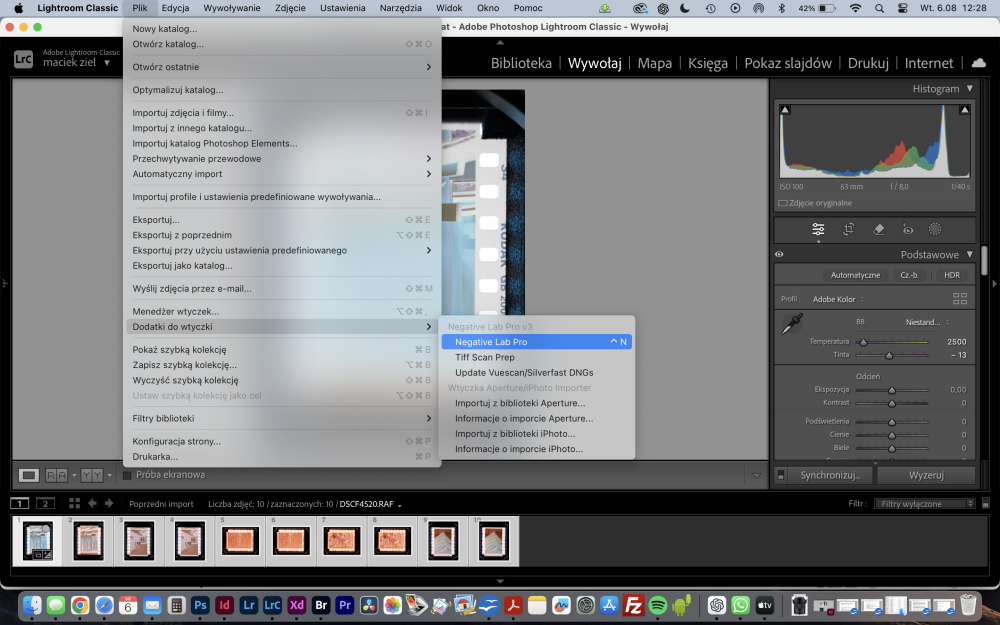Image resolution: width=1000 pixels, height=625 pixels.
Task: Click the Synchronizuj button
Action: [830, 475]
